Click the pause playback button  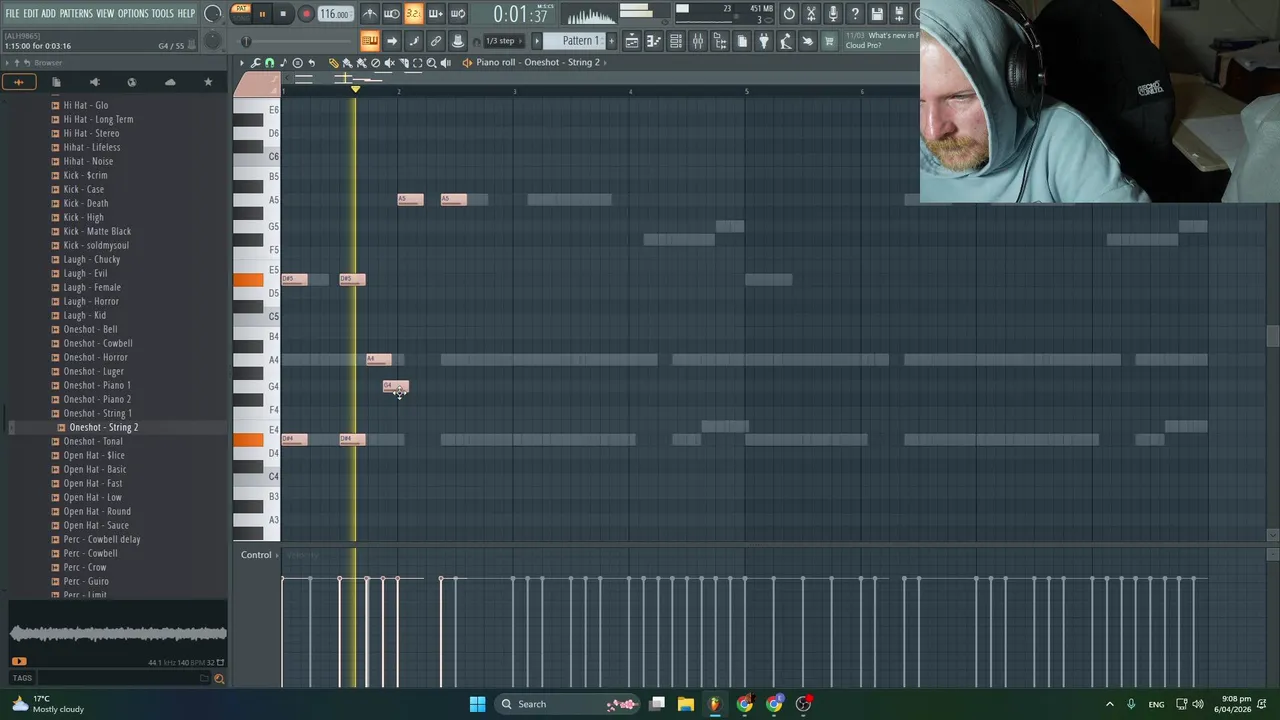click(263, 14)
